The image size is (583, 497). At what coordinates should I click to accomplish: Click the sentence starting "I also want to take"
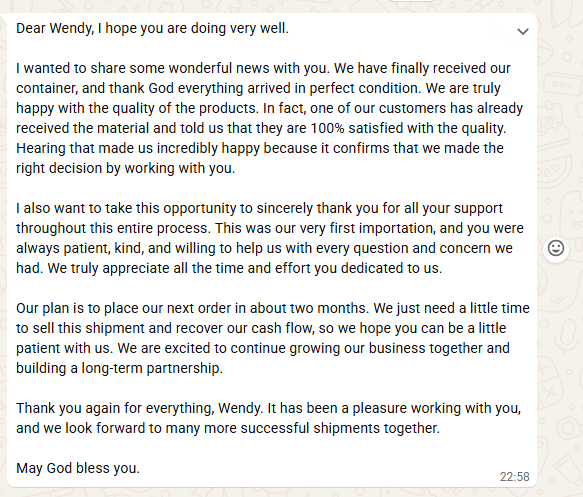click(x=259, y=208)
